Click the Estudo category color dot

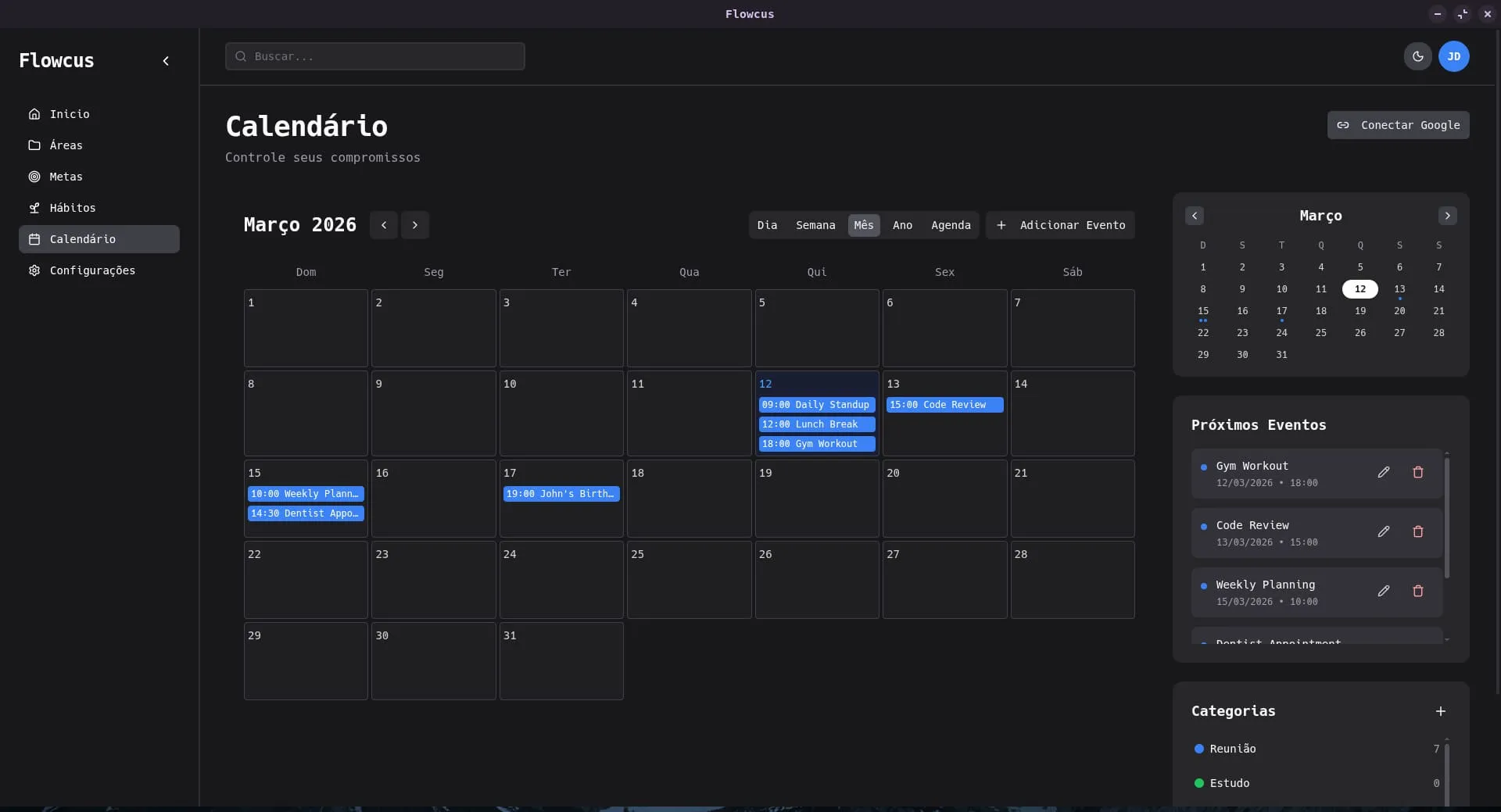pos(1201,783)
